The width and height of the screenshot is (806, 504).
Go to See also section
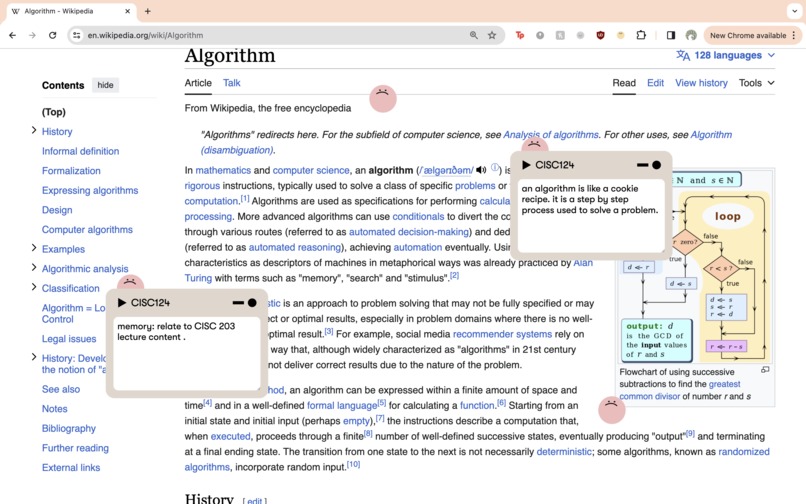tap(61, 389)
